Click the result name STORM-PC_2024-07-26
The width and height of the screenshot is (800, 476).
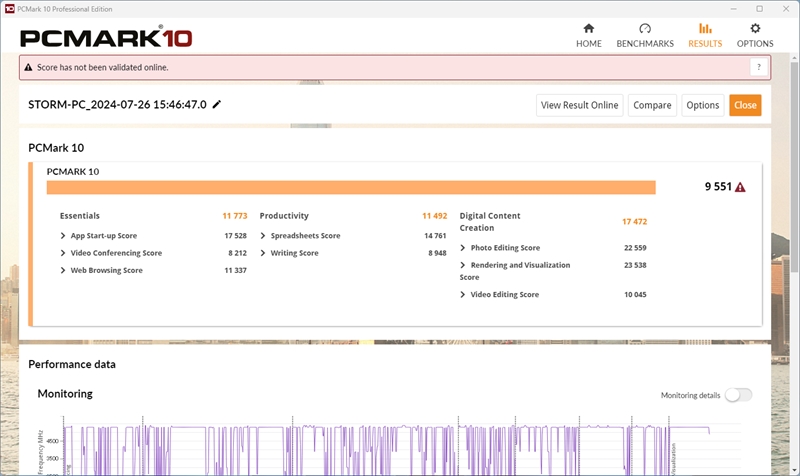click(117, 105)
